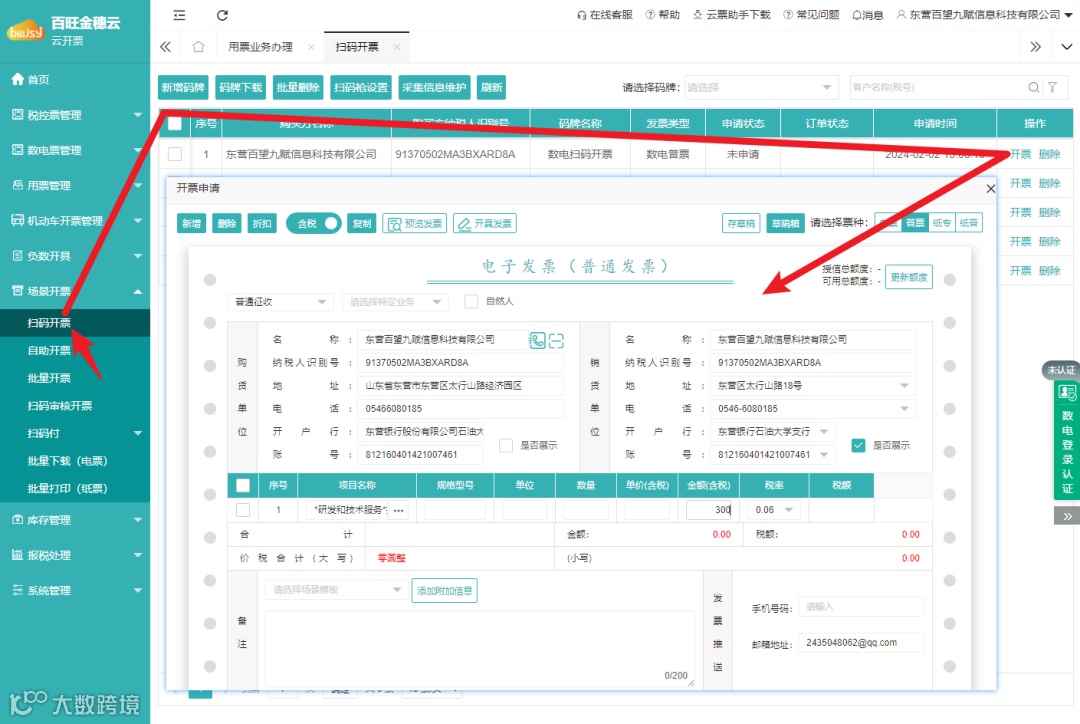This screenshot has height=724, width=1080.
Task: Collapse 场景开票 sidebar menu
Action: click(x=75, y=291)
